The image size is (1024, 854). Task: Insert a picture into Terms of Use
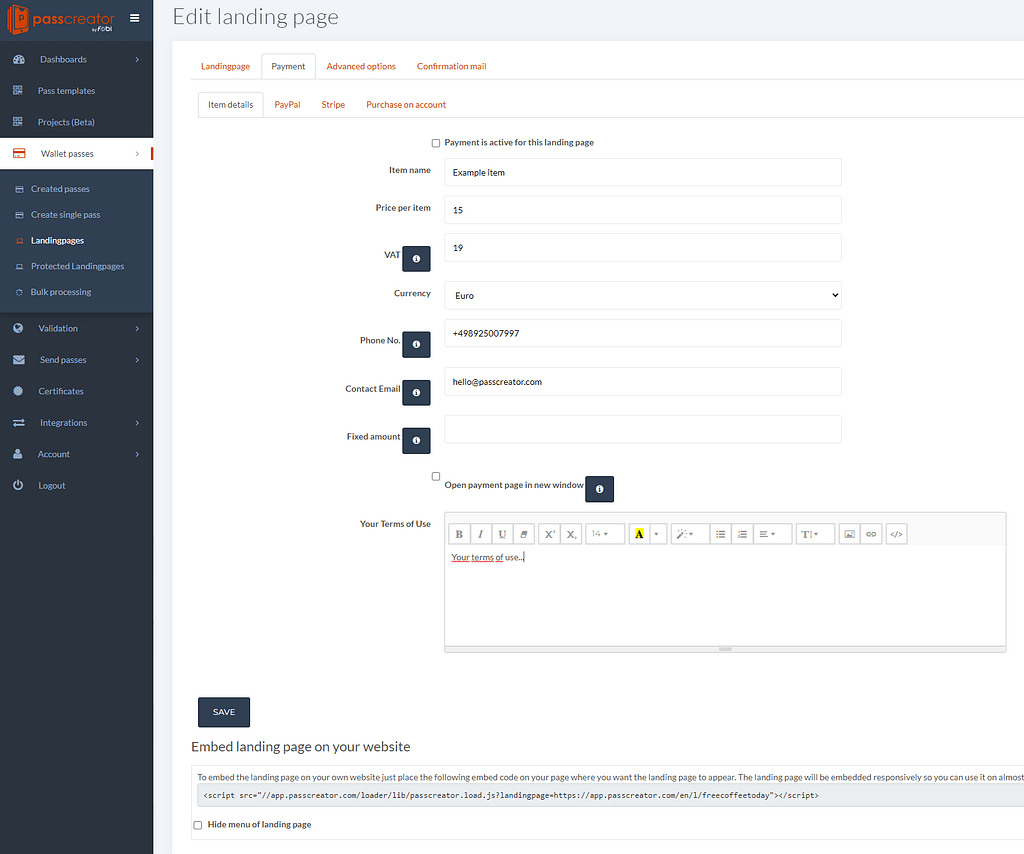(849, 534)
